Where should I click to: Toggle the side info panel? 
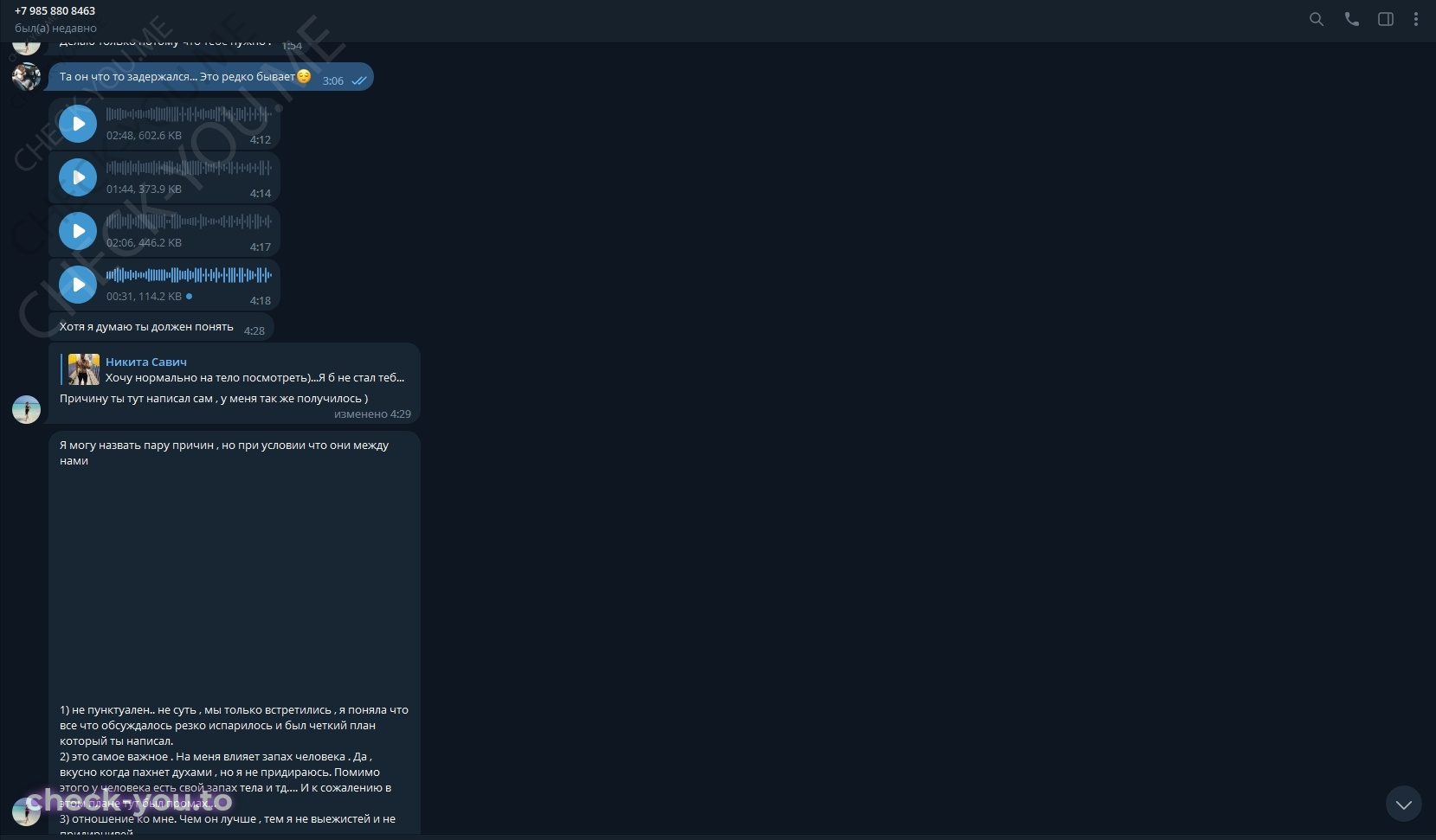pyautogui.click(x=1385, y=19)
